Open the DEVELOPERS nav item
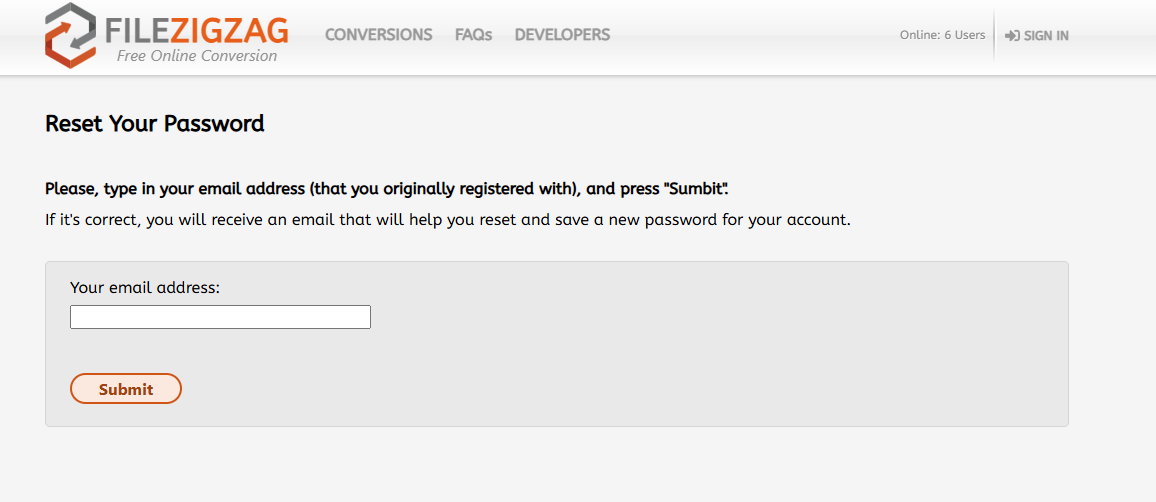 click(562, 35)
